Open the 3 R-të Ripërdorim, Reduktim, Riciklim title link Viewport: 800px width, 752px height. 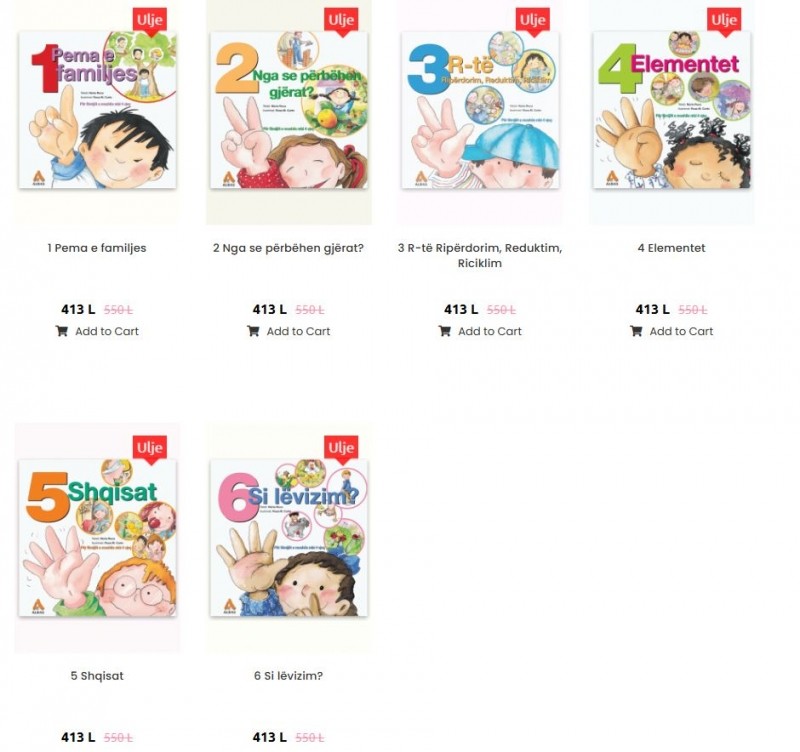coord(480,256)
